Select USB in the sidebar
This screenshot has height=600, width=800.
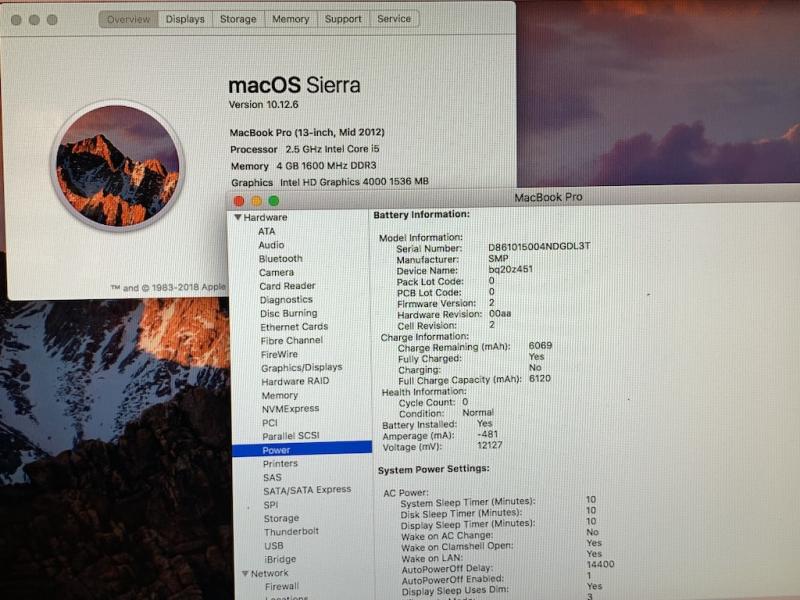coord(273,545)
